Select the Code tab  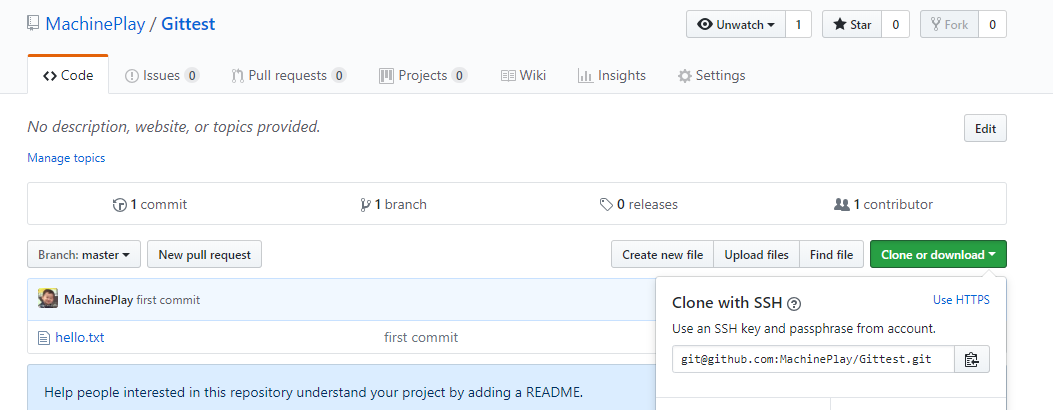pyautogui.click(x=68, y=75)
